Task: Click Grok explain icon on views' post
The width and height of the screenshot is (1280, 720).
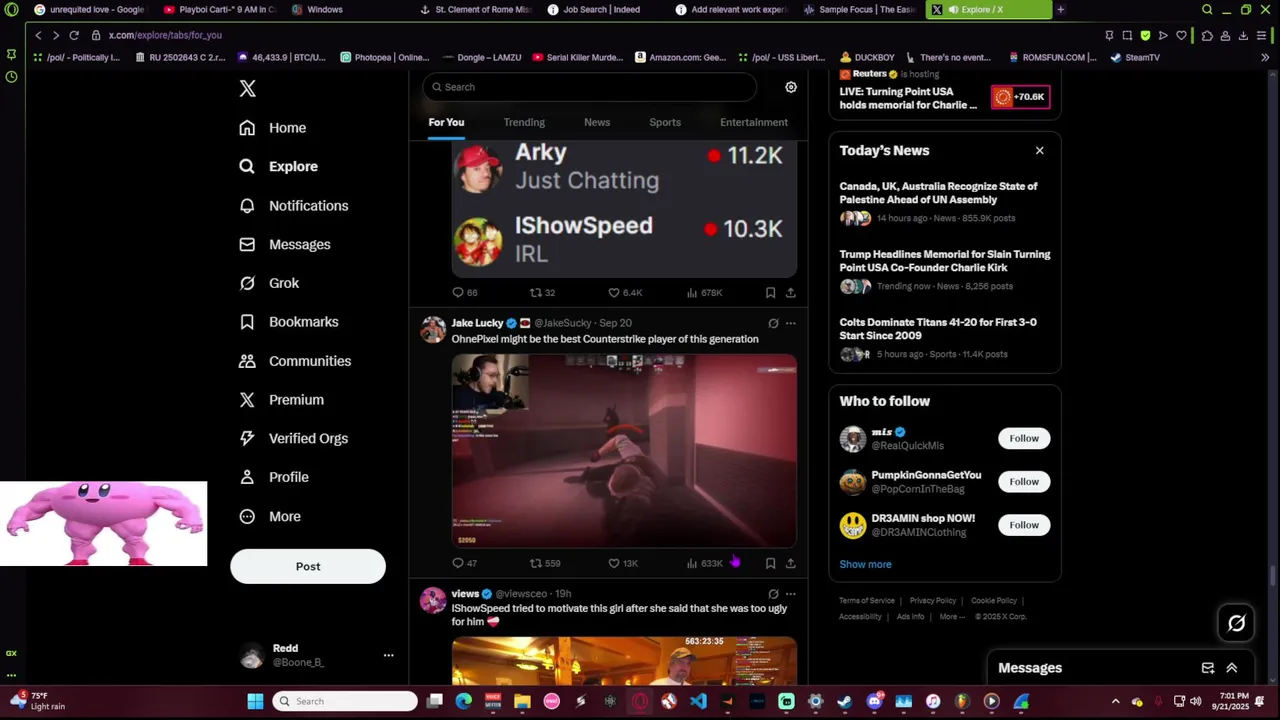Action: tap(773, 594)
